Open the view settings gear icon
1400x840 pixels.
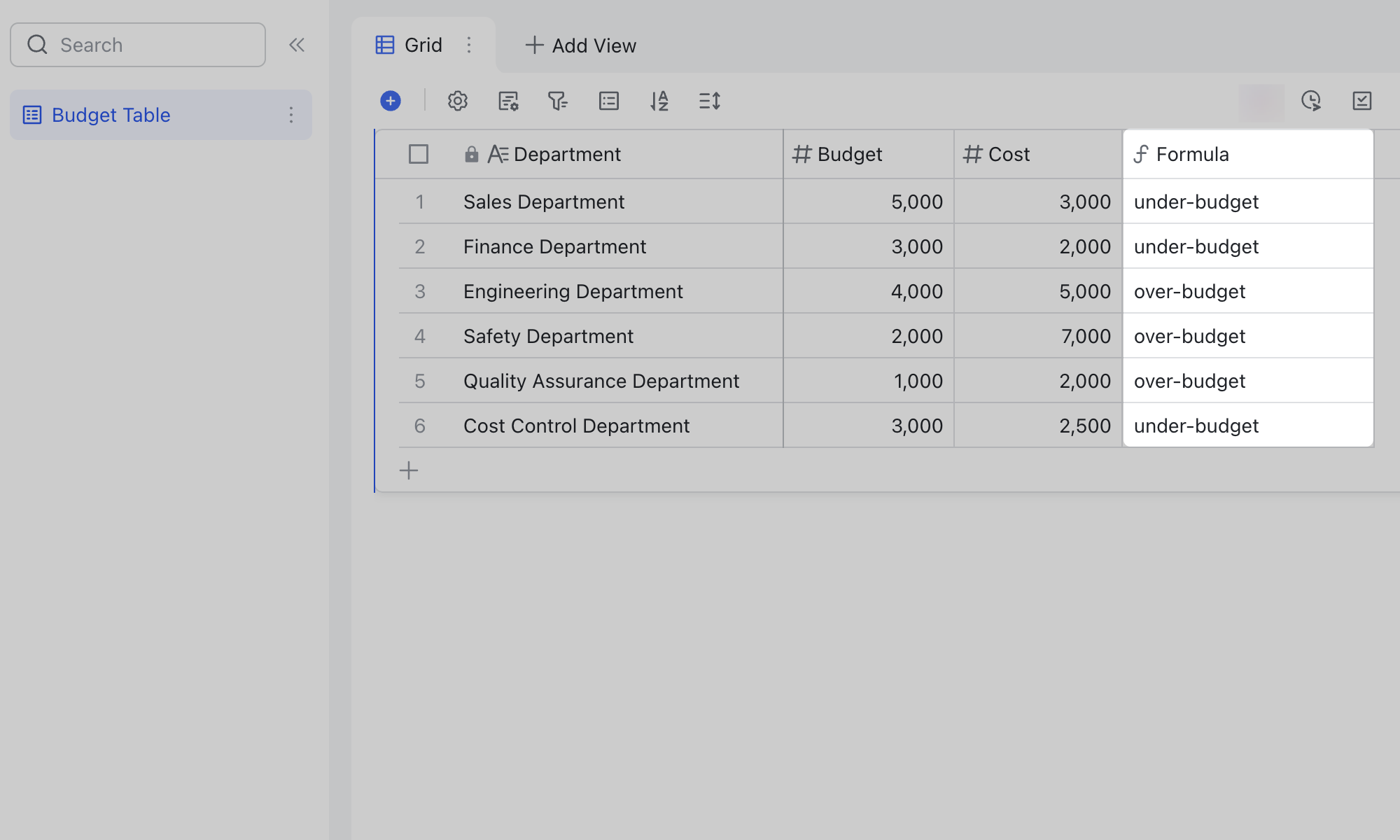tap(458, 101)
